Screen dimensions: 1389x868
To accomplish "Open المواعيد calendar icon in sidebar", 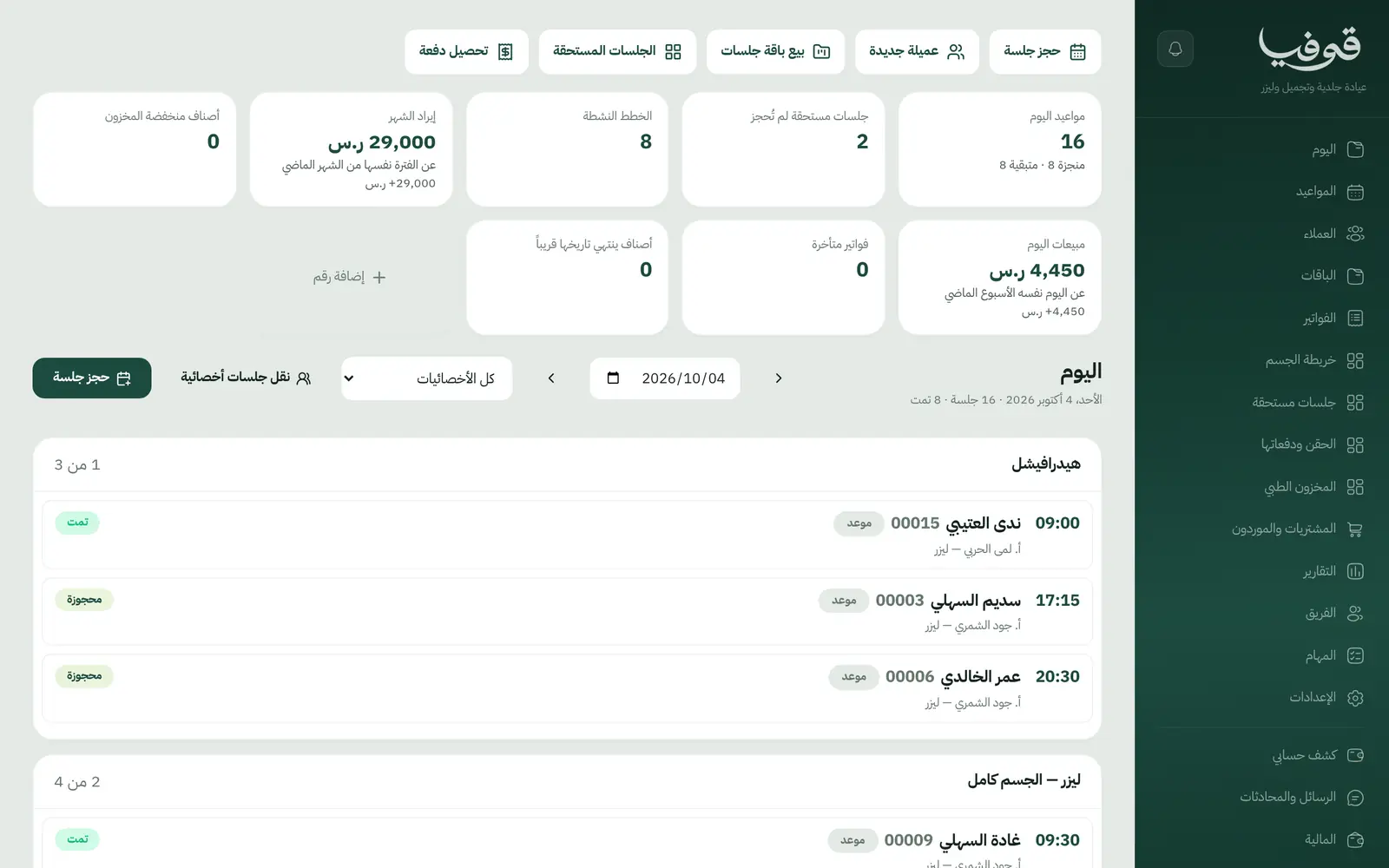I will pyautogui.click(x=1355, y=192).
